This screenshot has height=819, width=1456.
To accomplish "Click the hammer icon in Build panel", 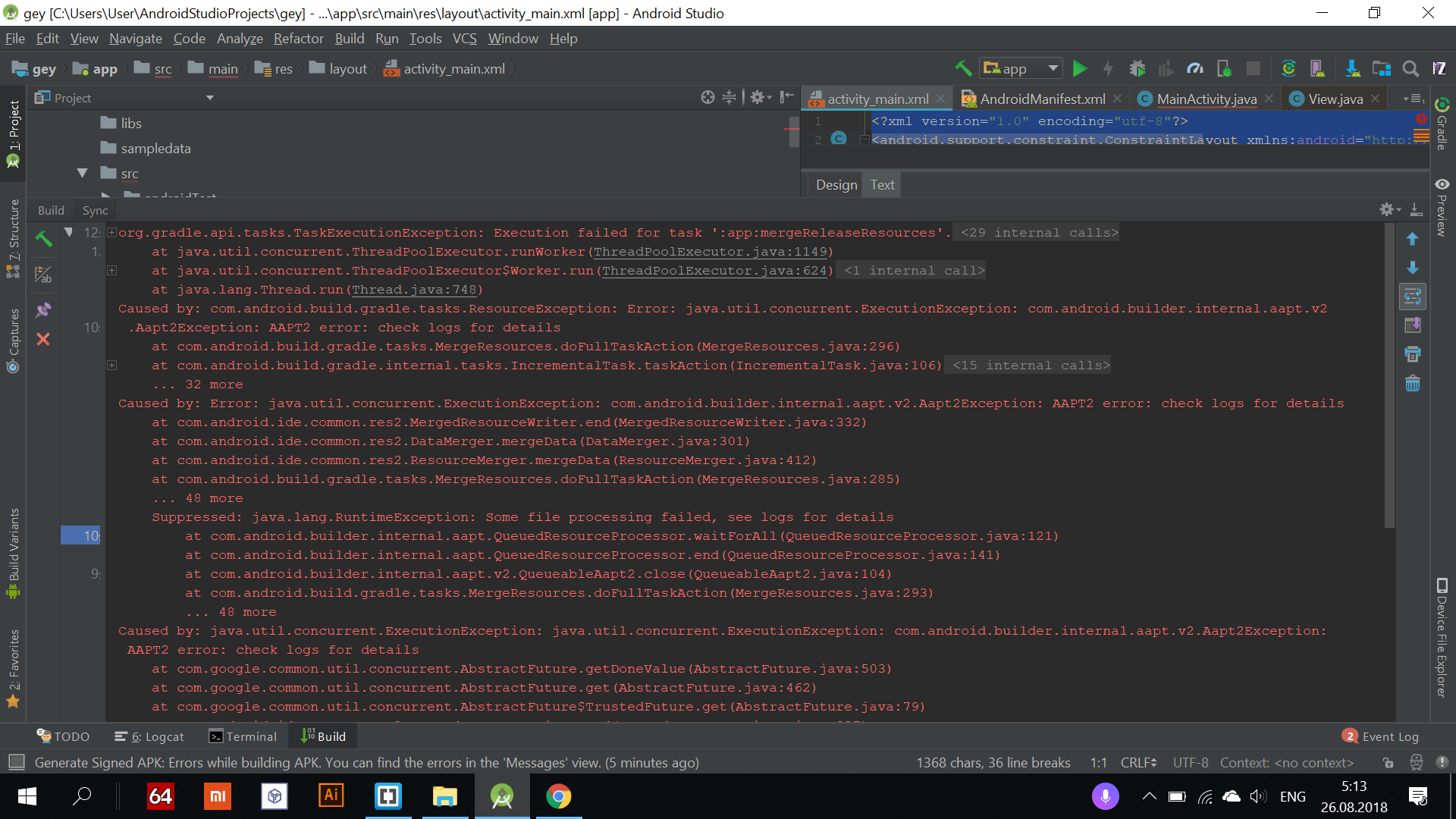I will [43, 238].
